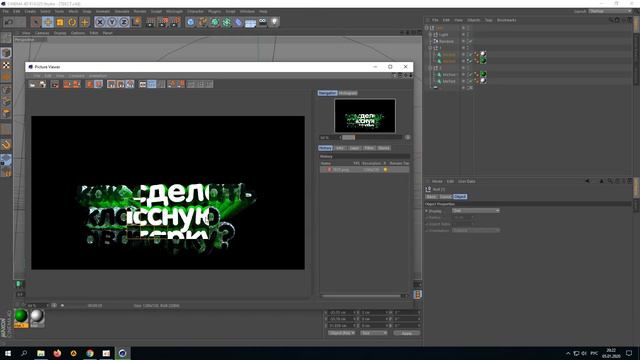This screenshot has width=640, height=360.
Task: Click the Subdivision Surface generator icon
Action: pyautogui.click(x=214, y=22)
